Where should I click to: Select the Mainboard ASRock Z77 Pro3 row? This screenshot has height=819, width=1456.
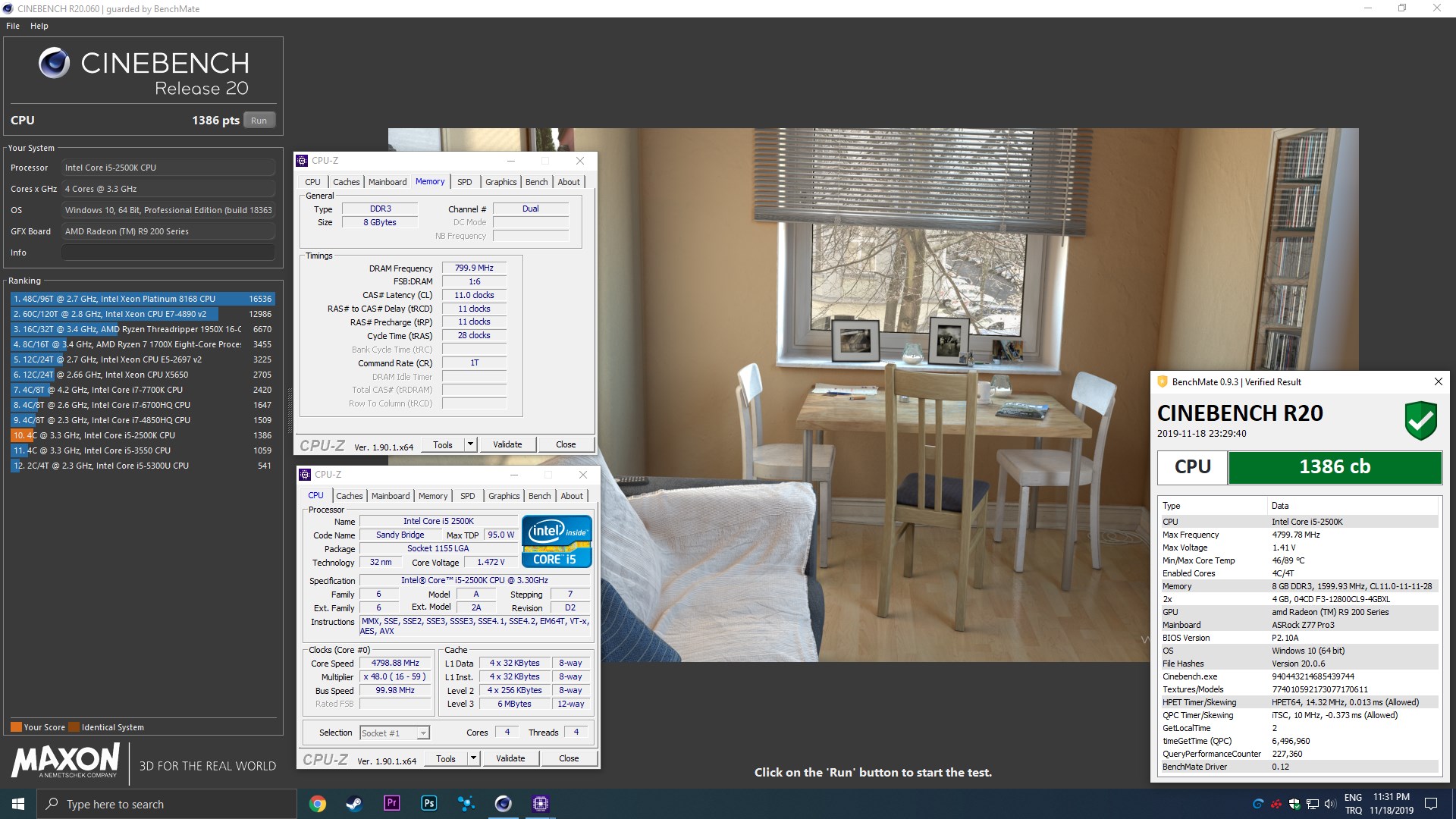coord(1299,625)
